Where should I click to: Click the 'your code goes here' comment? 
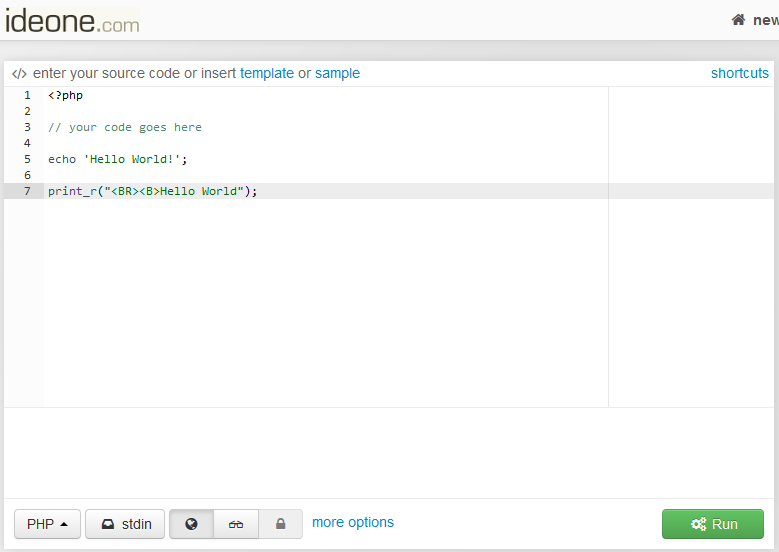pos(125,127)
